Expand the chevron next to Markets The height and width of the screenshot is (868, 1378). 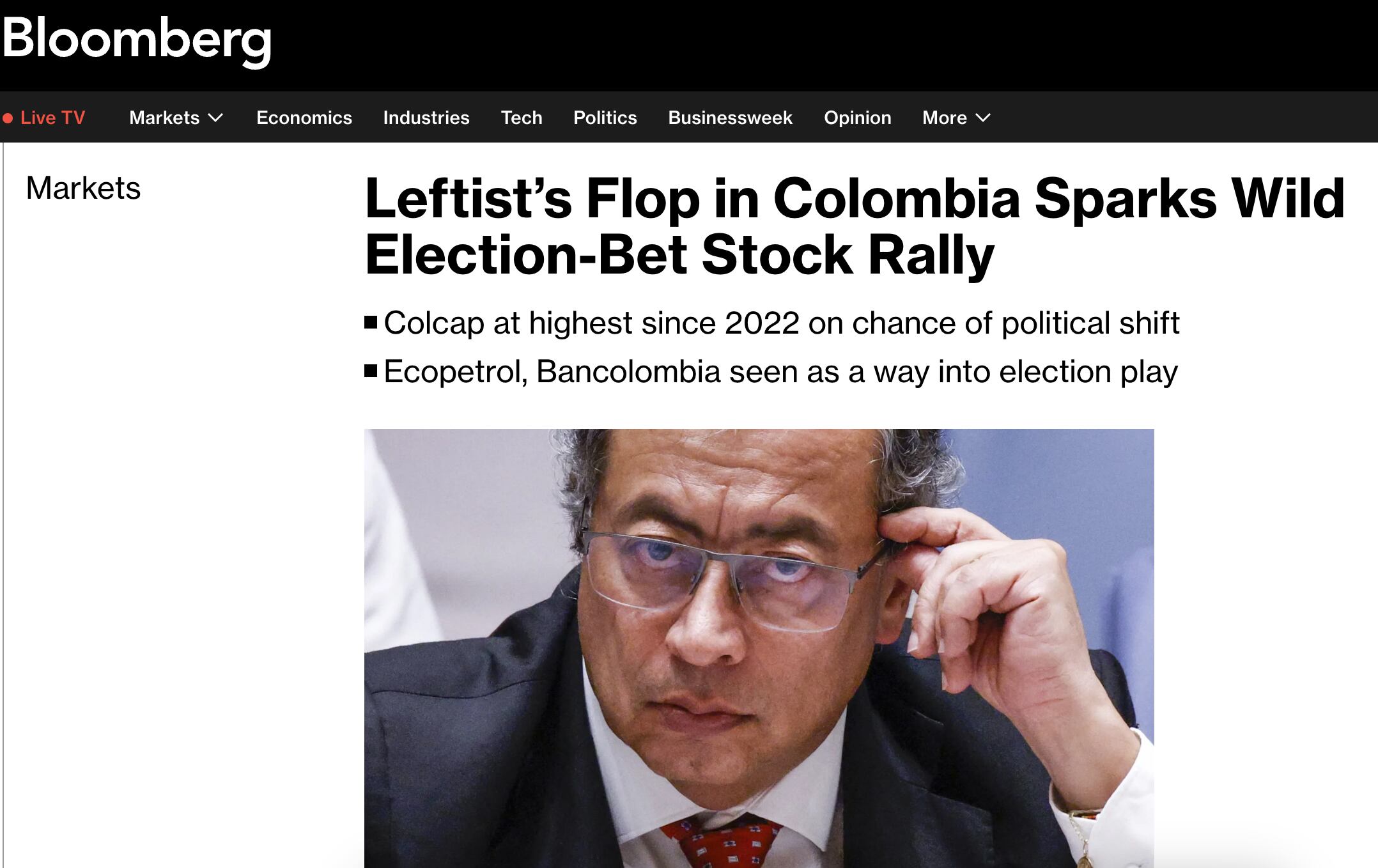216,118
